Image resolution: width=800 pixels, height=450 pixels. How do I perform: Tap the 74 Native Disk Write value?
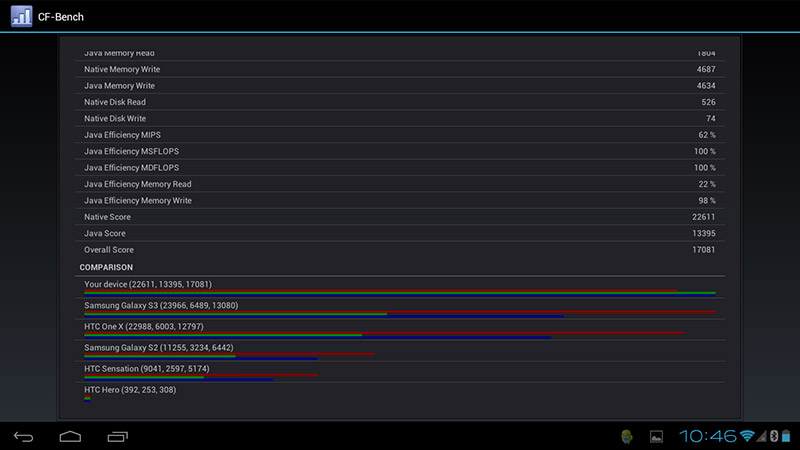tap(711, 118)
